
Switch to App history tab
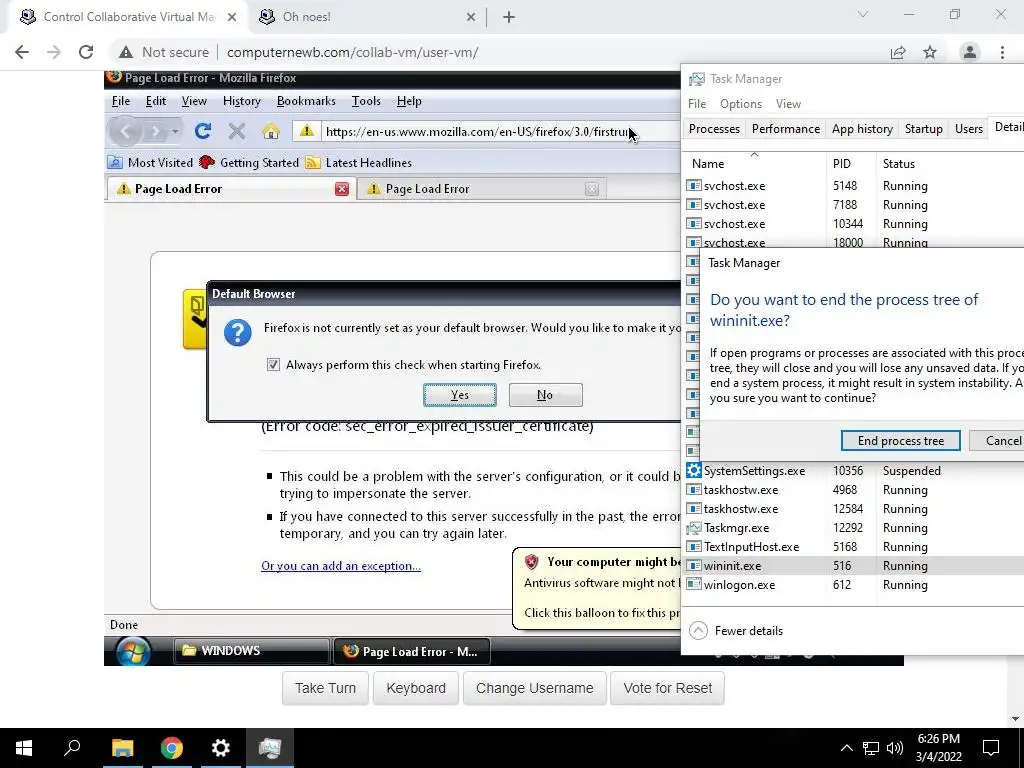862,129
